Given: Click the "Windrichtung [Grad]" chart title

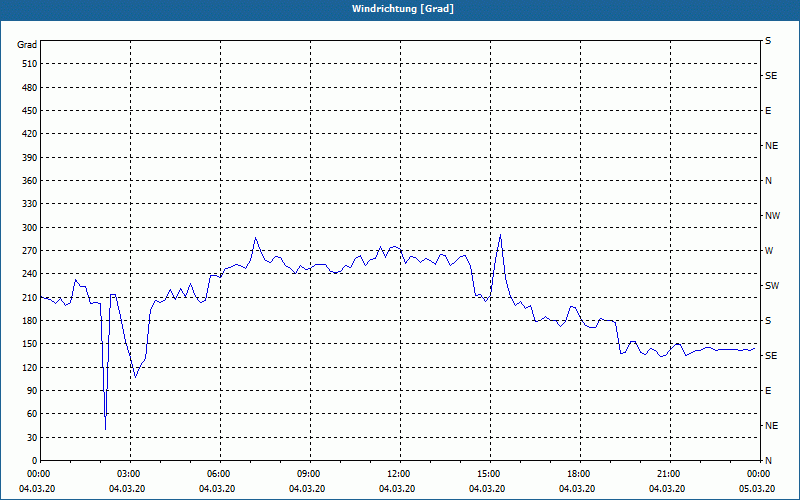Looking at the screenshot, I should coord(403,9).
